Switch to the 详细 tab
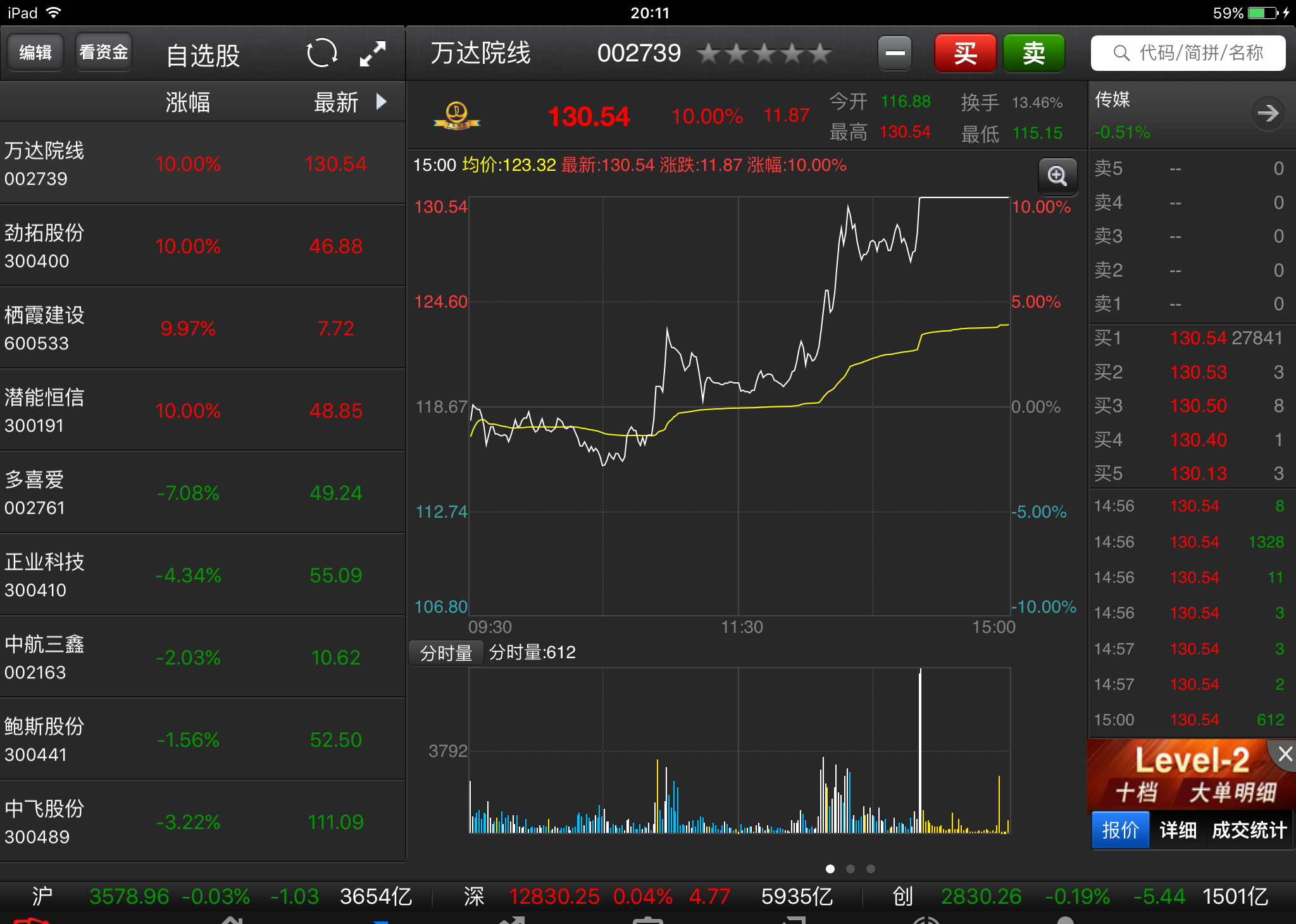 pyautogui.click(x=1178, y=830)
